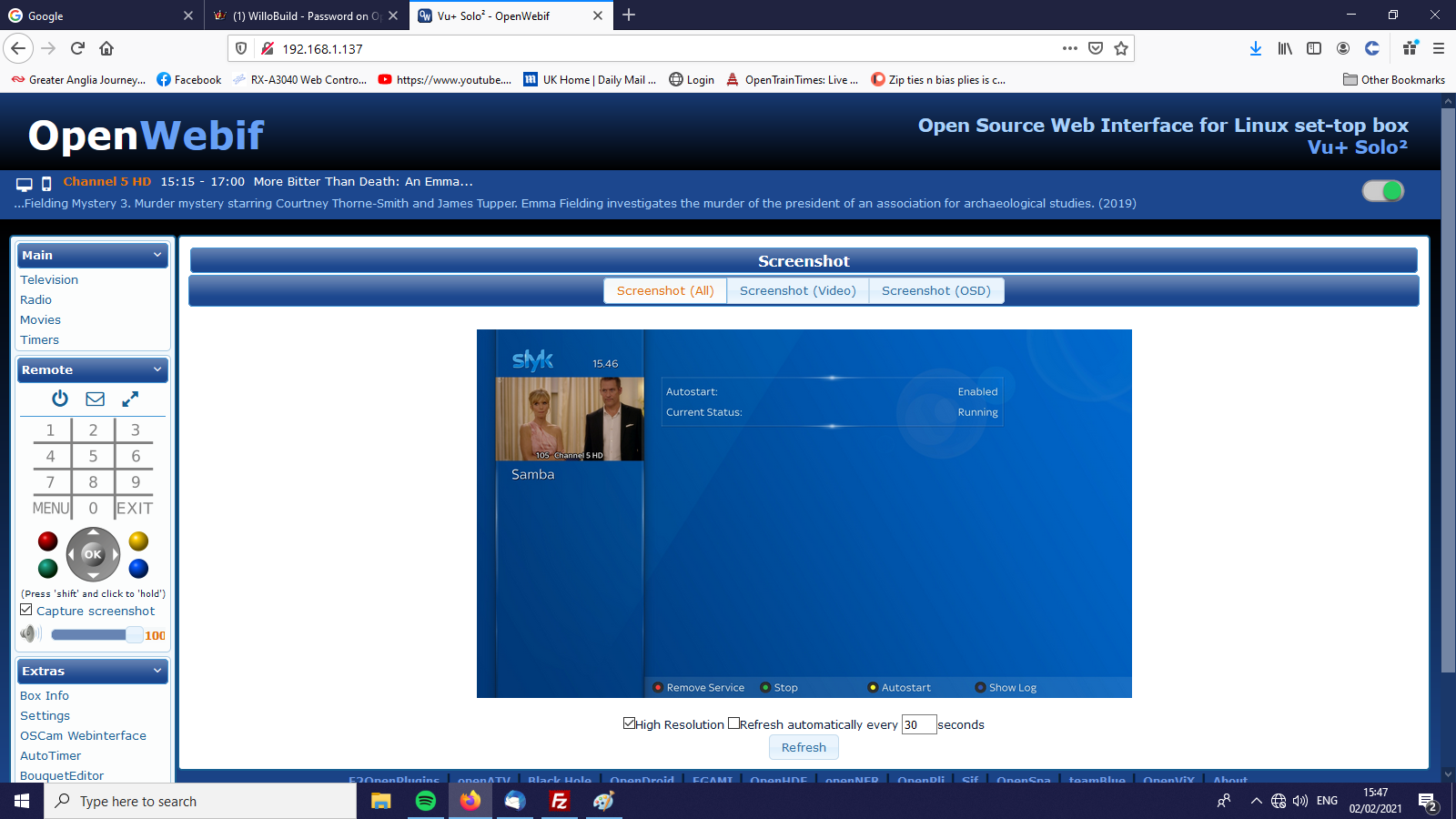
Task: Click the yellow remote colour button
Action: click(138, 541)
